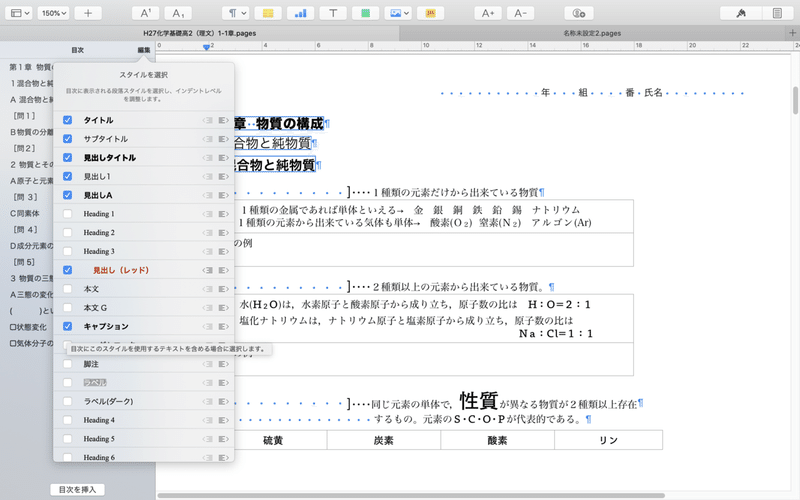Uncheck the キャプション style checkbox
800x500 pixels.
click(67, 326)
